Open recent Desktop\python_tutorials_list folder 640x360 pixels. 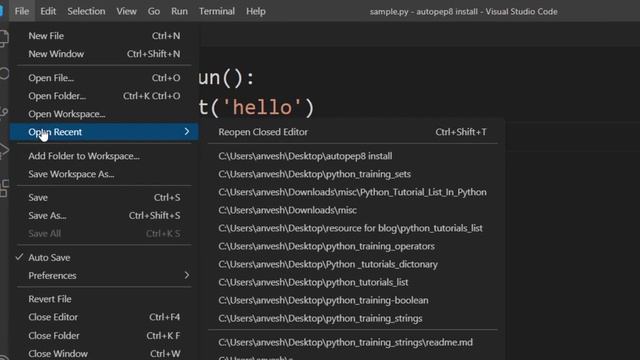tap(353, 282)
